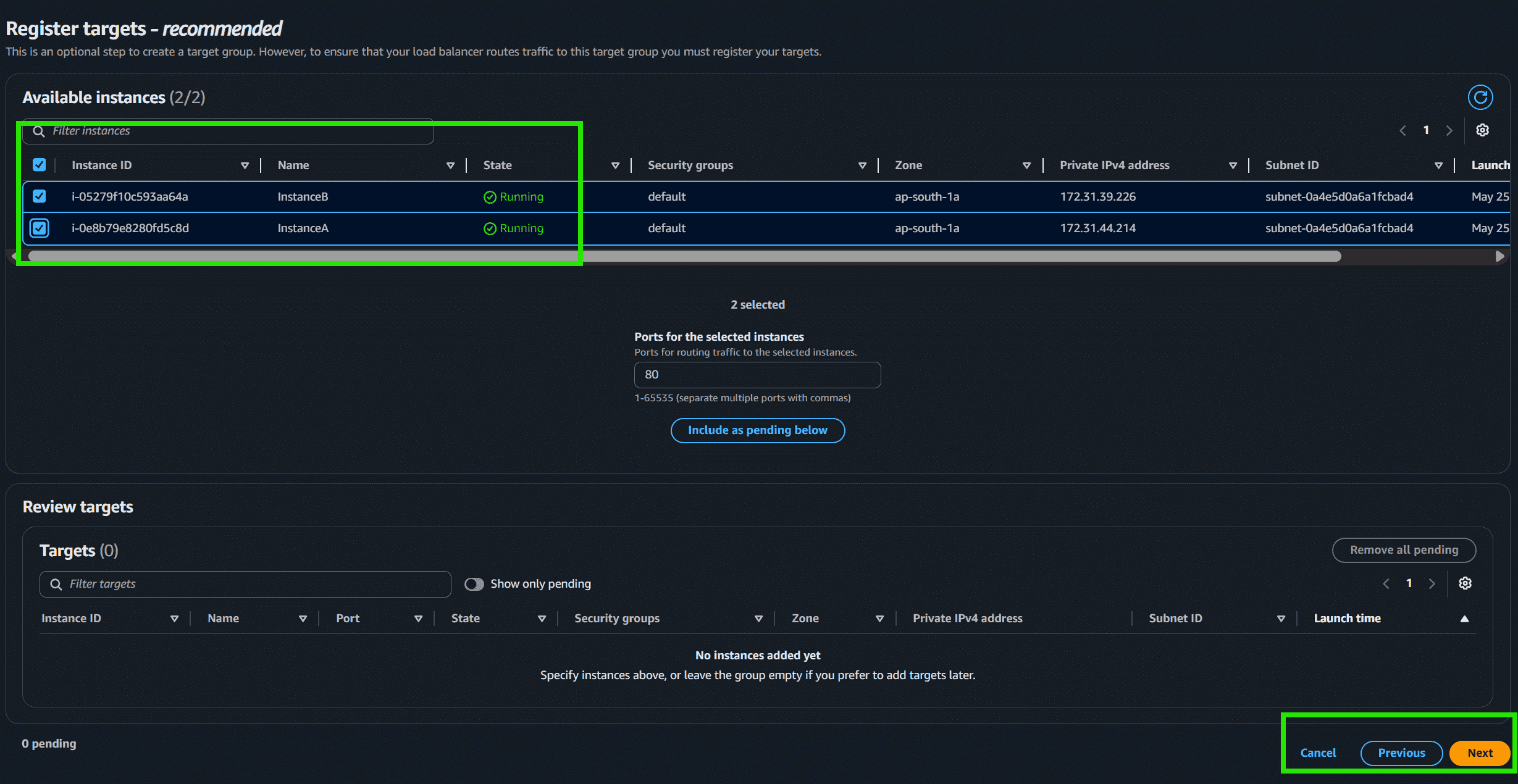Select instance ID i-05279f10c593aa64a

(x=130, y=197)
